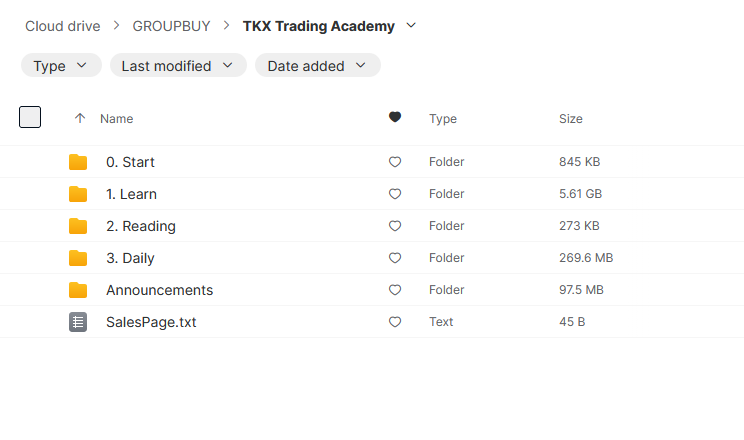Click the 3. Daily folder icon
The image size is (744, 440).
click(78, 258)
